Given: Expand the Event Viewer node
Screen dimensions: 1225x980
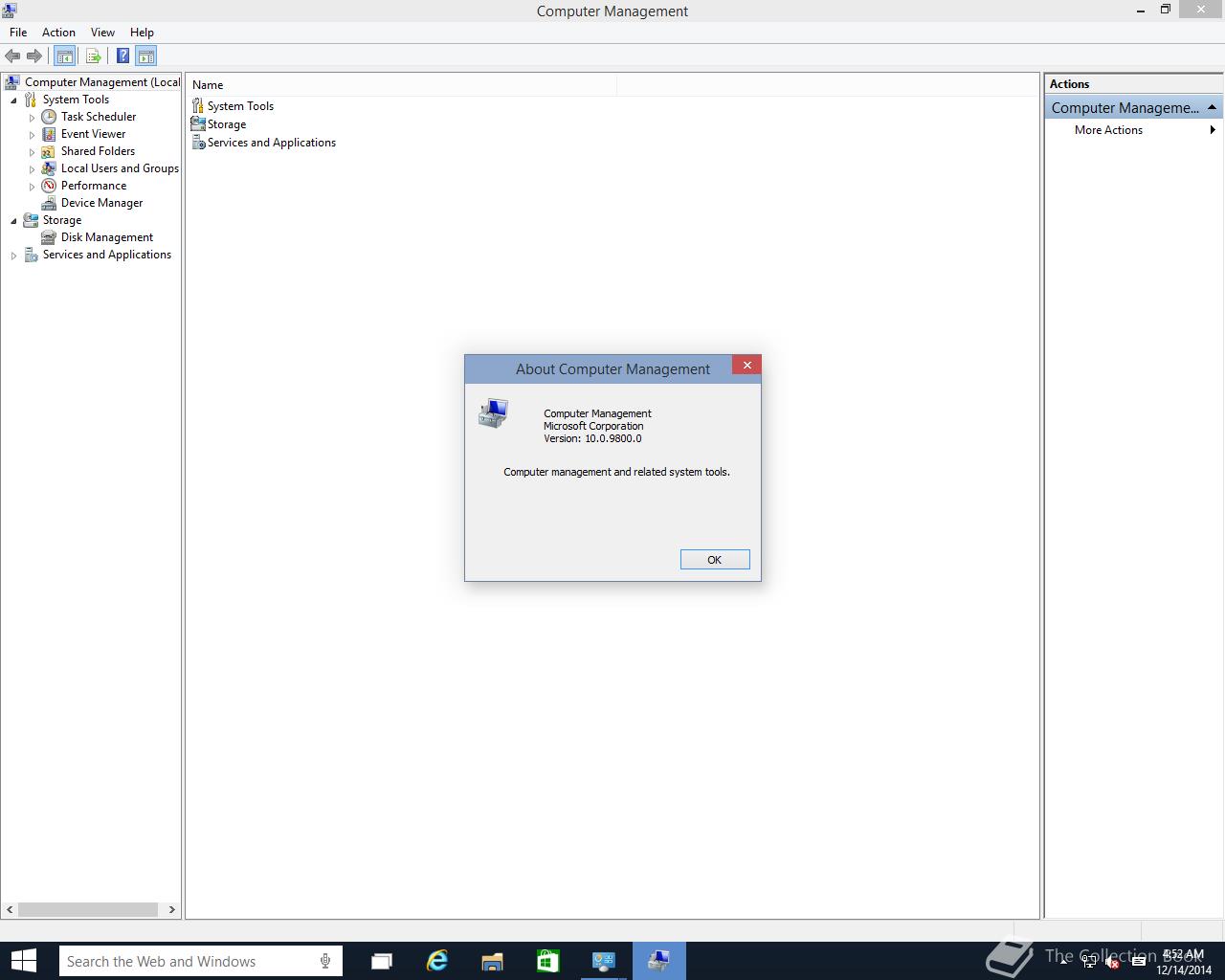Looking at the screenshot, I should pyautogui.click(x=32, y=135).
